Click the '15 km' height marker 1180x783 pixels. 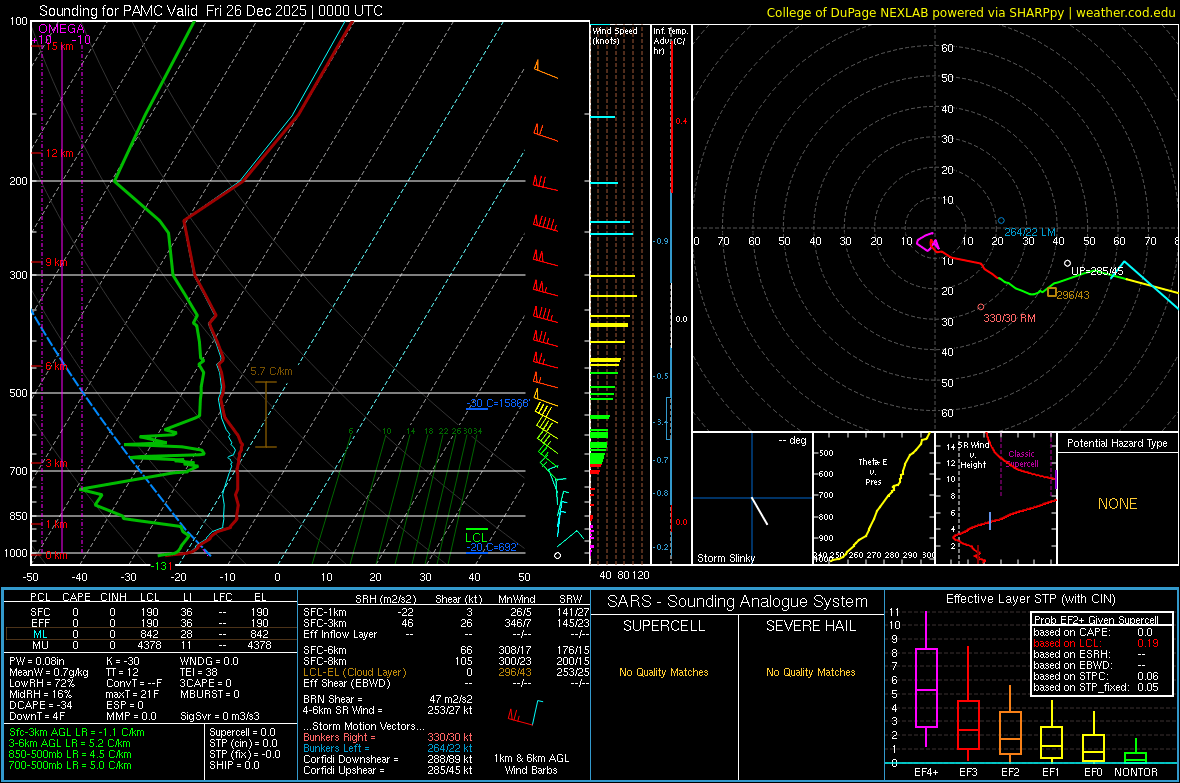(x=59, y=46)
